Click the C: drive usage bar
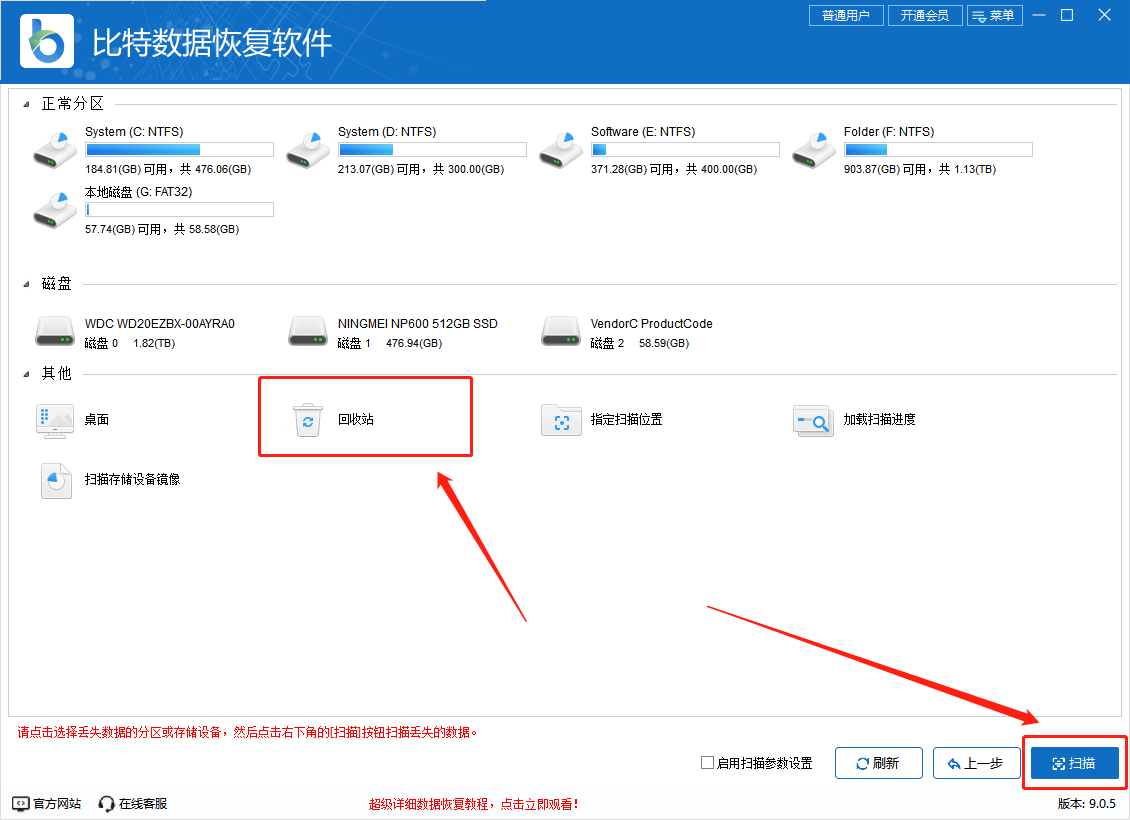 point(179,150)
